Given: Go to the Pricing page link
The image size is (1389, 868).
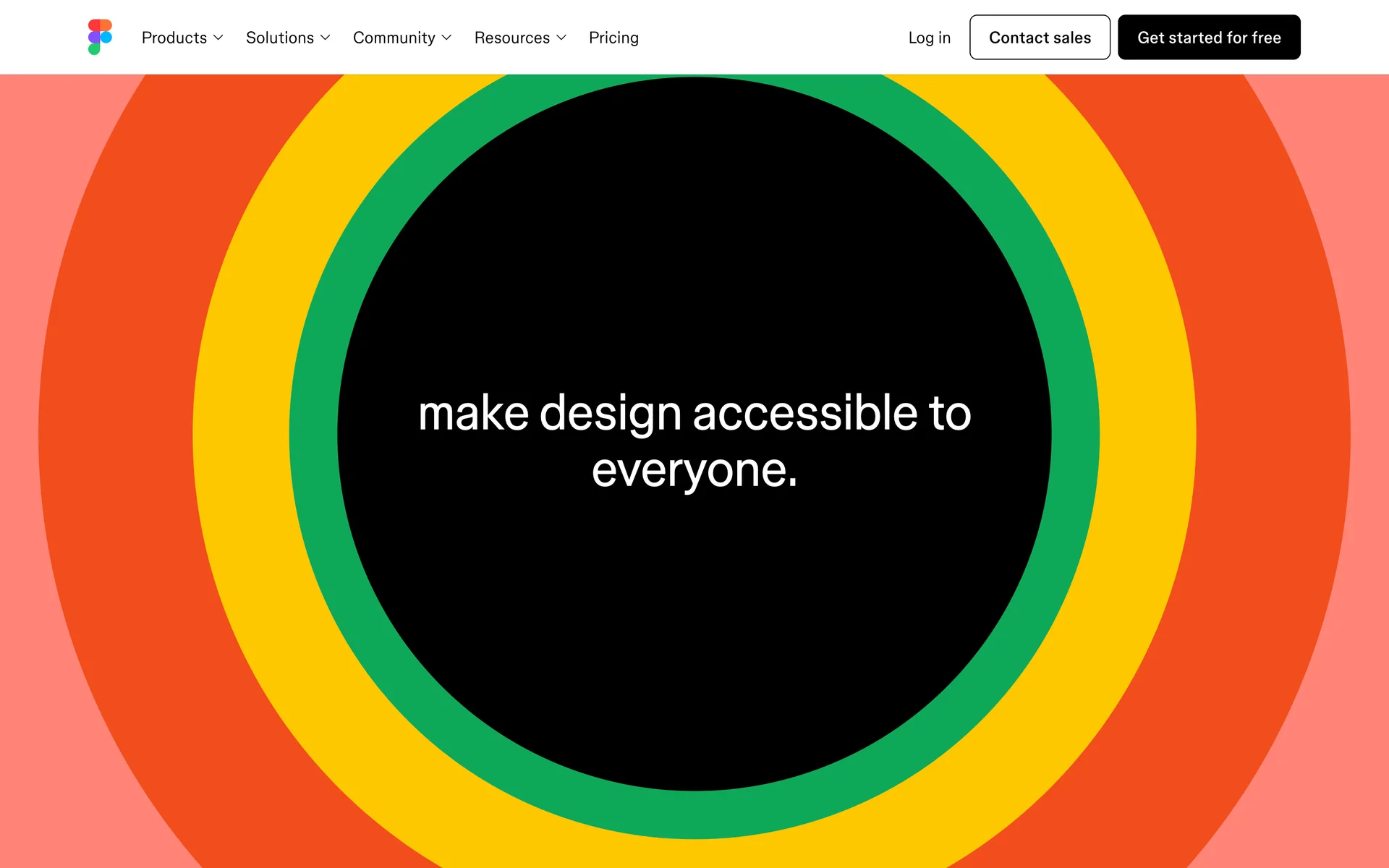Looking at the screenshot, I should 613,38.
